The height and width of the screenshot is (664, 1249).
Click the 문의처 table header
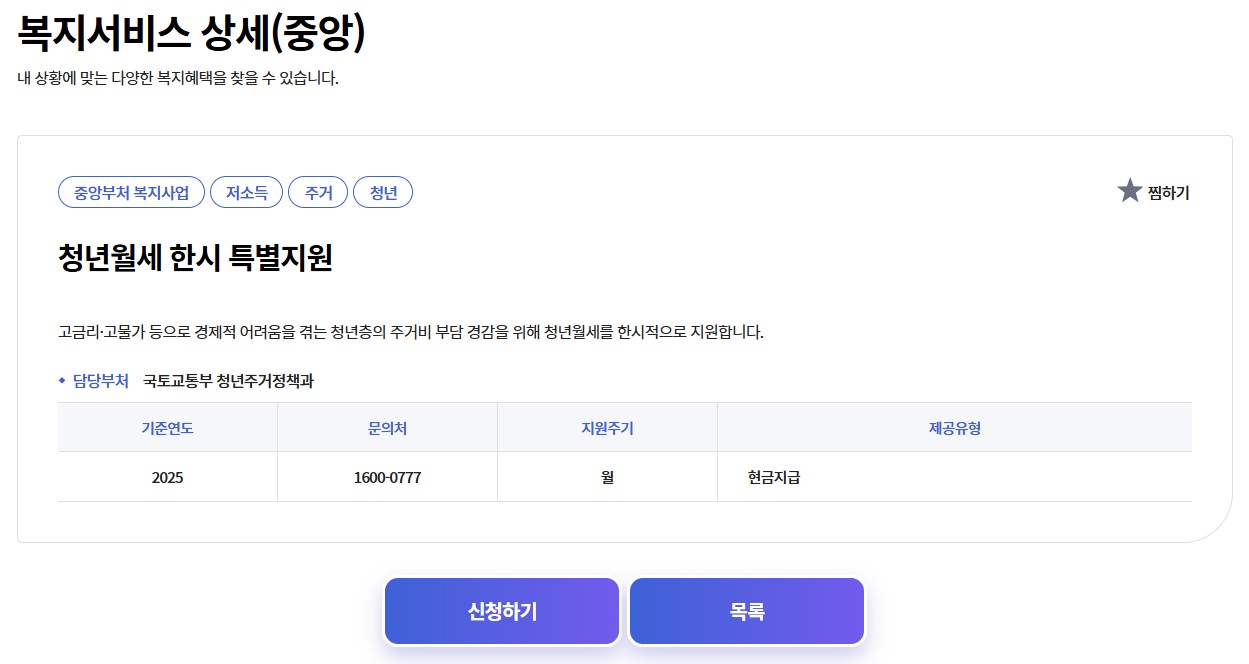pos(386,427)
